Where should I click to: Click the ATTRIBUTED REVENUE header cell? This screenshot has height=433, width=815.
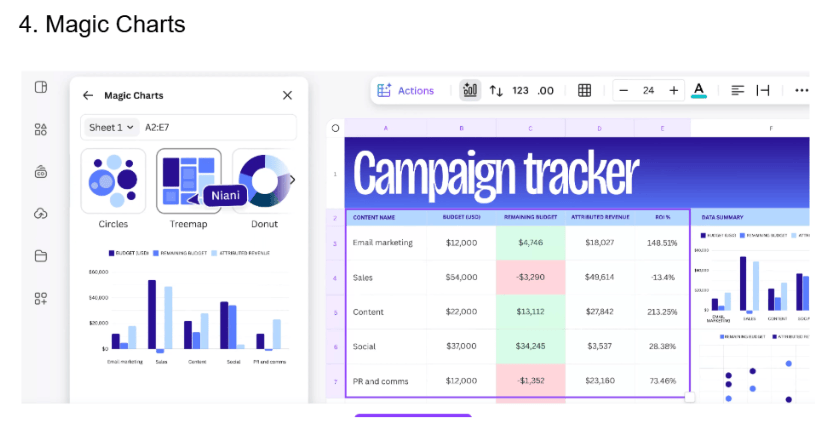pos(600,217)
